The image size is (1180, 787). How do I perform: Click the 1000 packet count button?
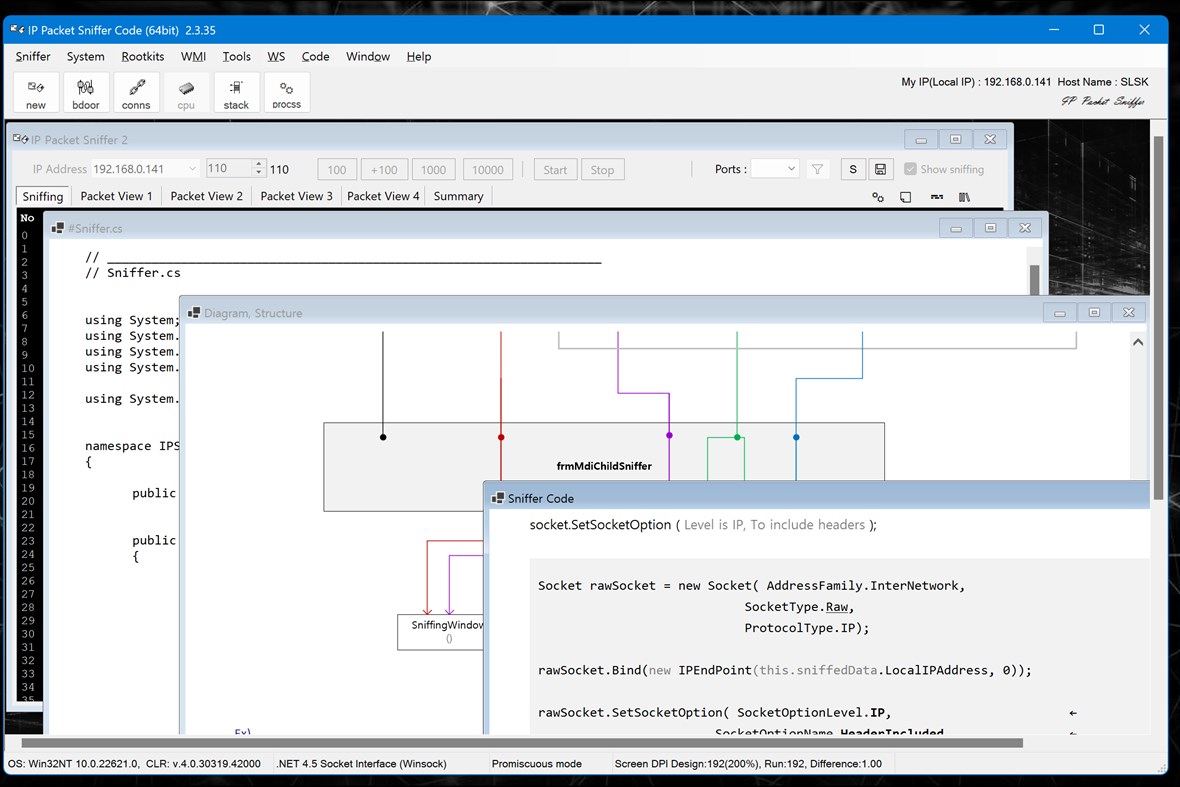tap(433, 169)
